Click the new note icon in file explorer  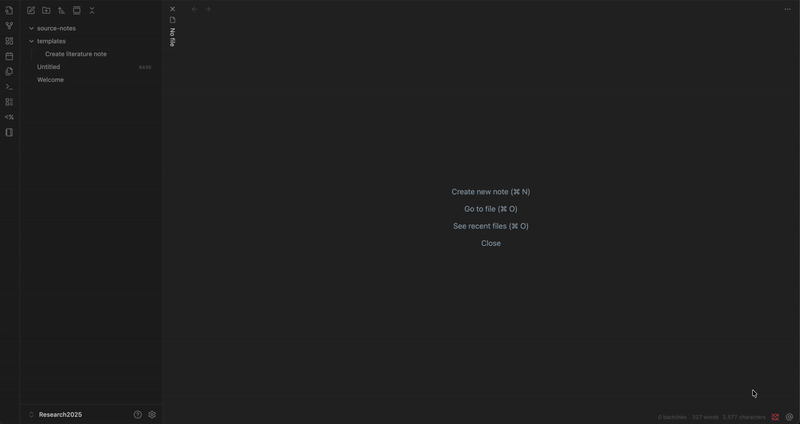[x=31, y=10]
